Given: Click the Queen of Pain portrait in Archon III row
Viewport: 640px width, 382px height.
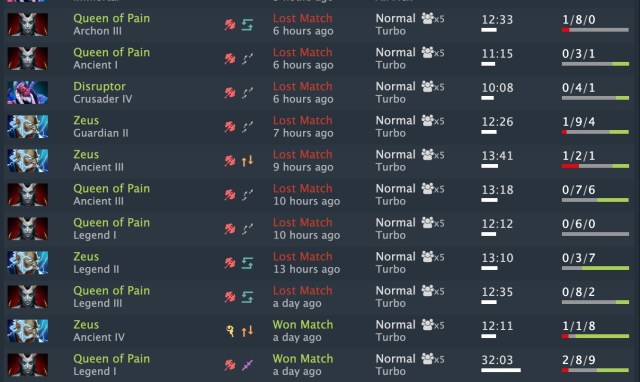Looking at the screenshot, I should [28, 24].
